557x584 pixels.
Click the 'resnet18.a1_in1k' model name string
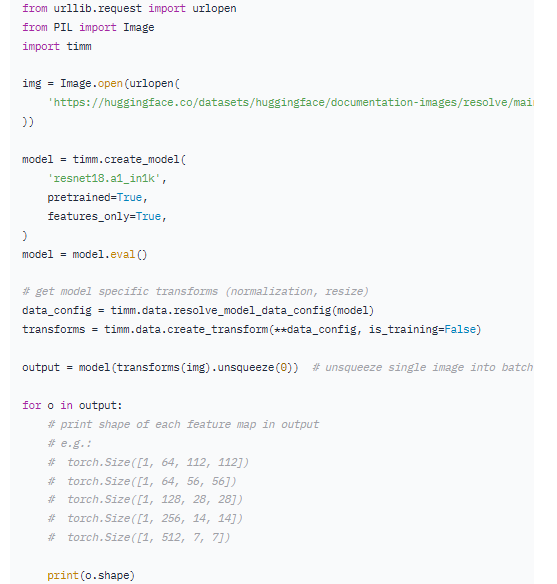pyautogui.click(x=104, y=178)
